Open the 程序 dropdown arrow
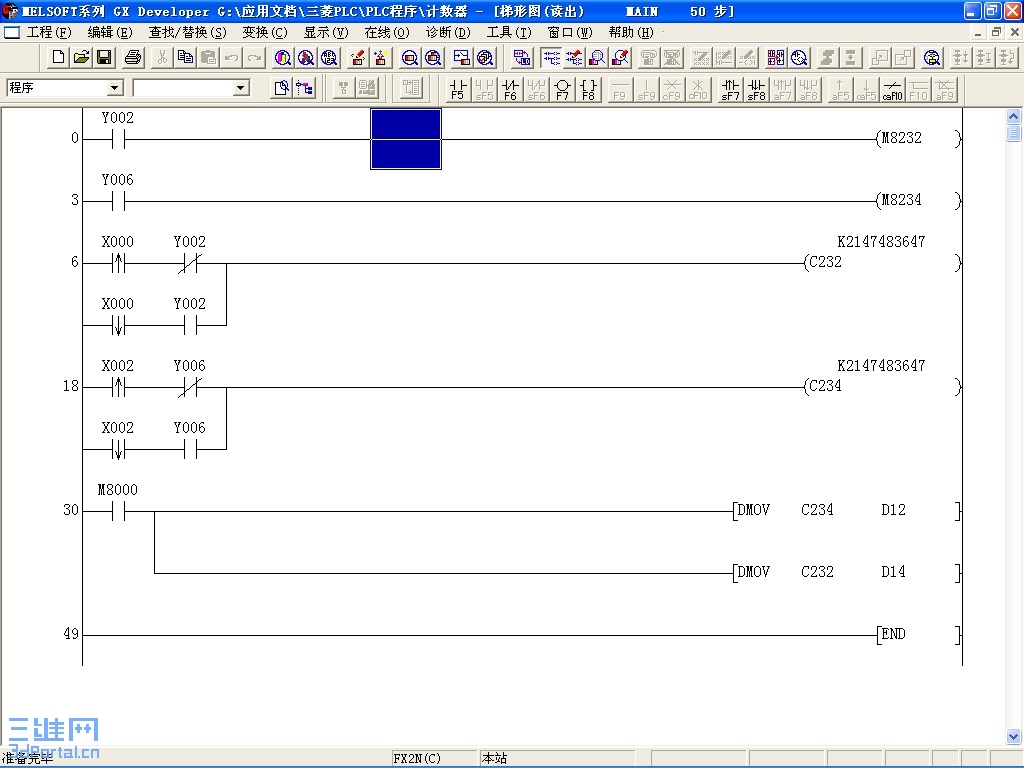 coord(115,88)
